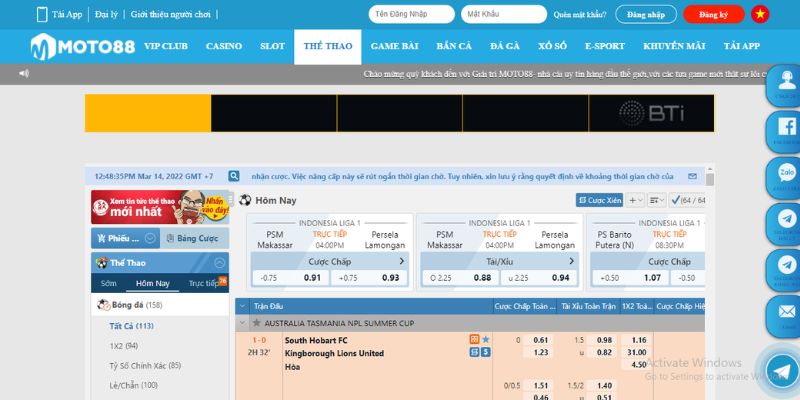Image resolution: width=800 pixels, height=400 pixels.
Task: Click the orange scoreboard icon for South Hobart FC
Action: (474, 339)
